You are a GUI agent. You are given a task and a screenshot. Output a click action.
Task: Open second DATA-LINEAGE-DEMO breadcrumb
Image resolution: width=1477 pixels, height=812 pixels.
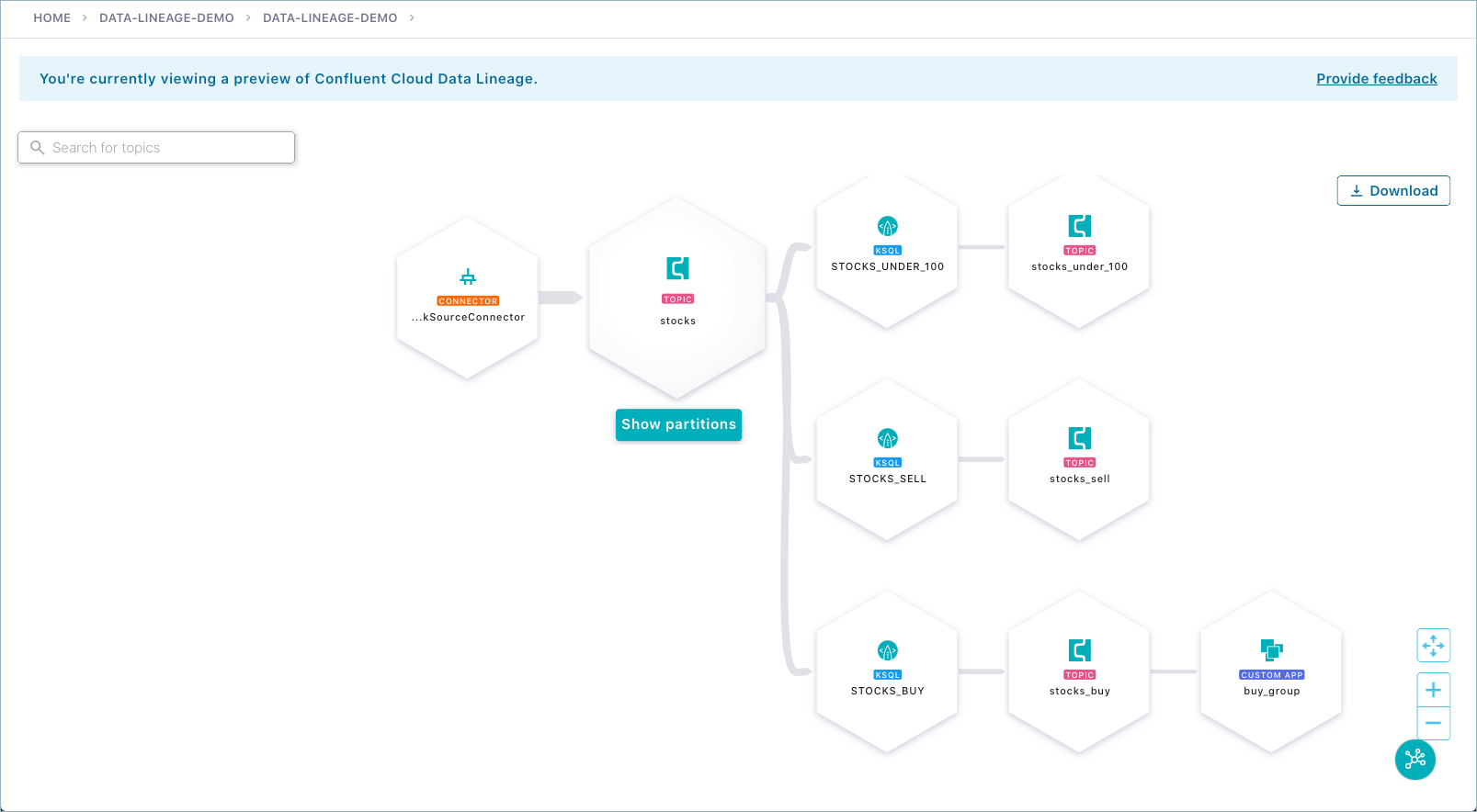coord(330,17)
